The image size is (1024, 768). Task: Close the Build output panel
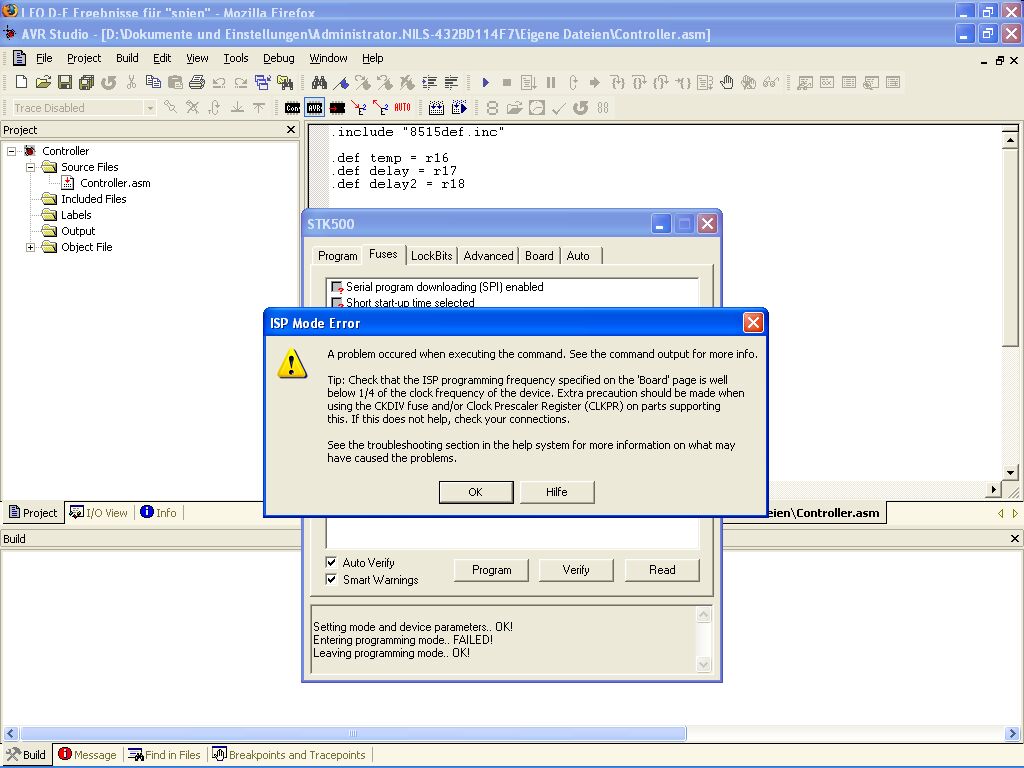pos(1014,538)
